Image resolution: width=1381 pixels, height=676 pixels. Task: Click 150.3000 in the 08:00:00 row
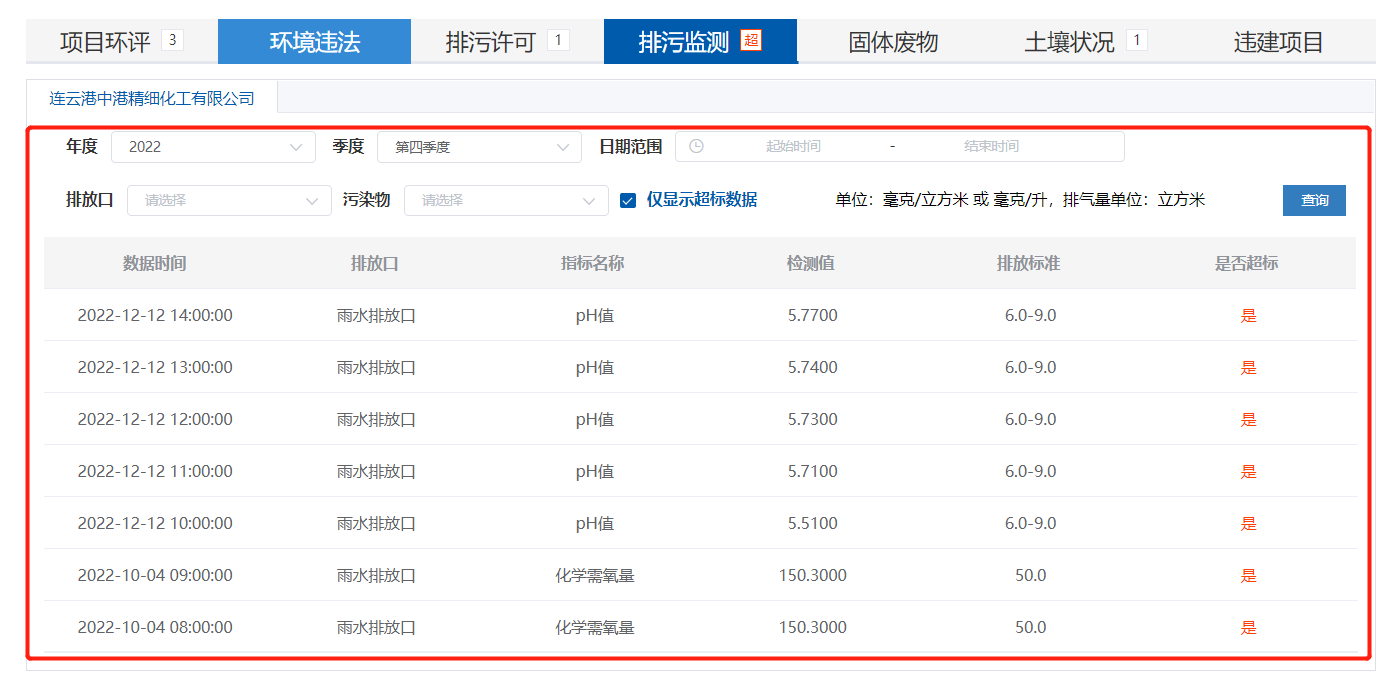coord(813,628)
